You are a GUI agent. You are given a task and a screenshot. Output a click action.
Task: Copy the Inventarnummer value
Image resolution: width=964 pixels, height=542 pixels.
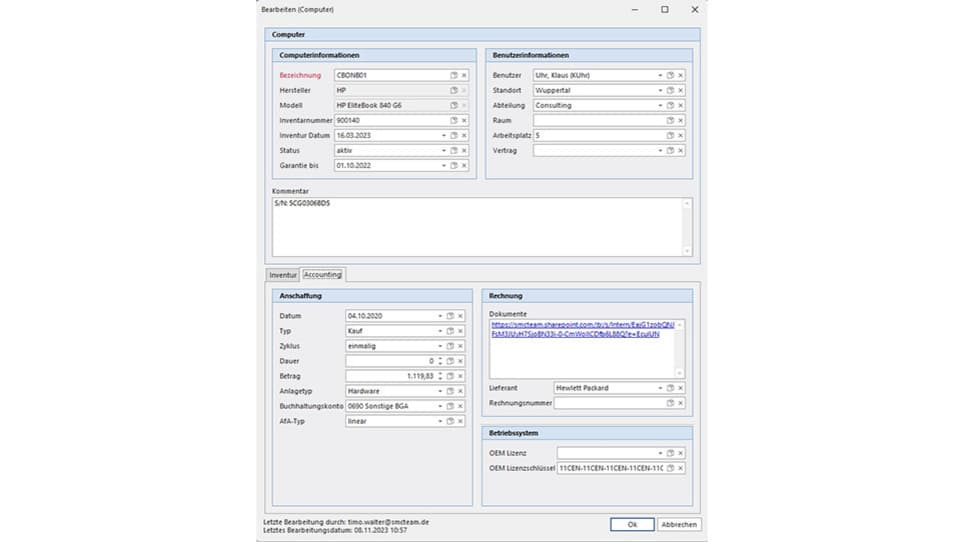tap(454, 120)
